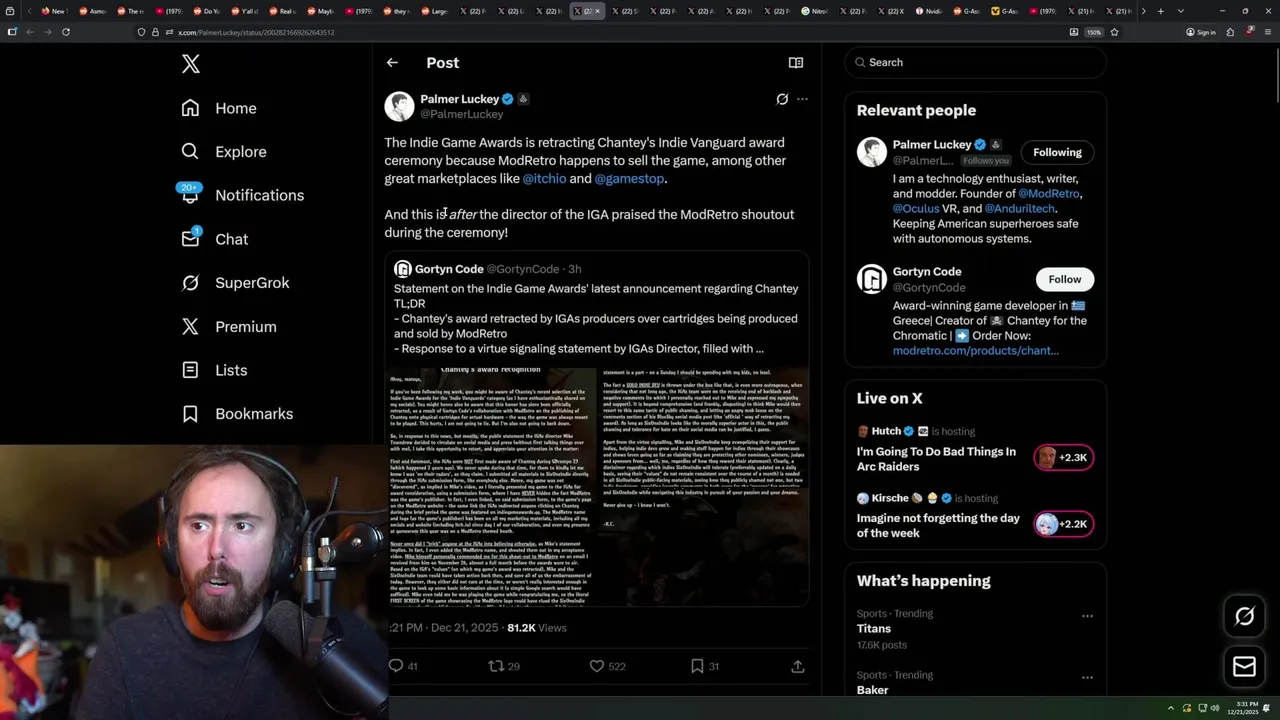
Task: Open the @gamestop mention link
Action: (629, 178)
